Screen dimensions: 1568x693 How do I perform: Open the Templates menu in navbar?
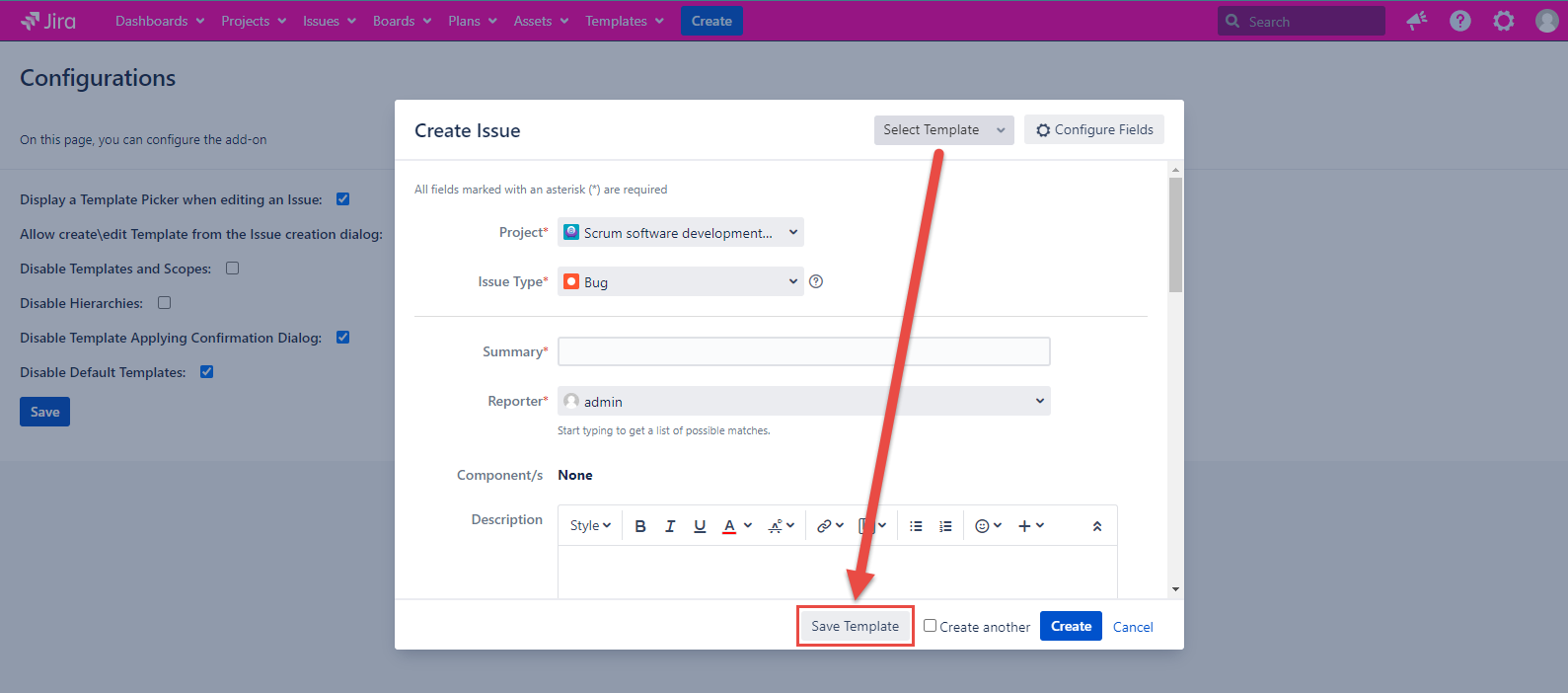click(x=624, y=21)
